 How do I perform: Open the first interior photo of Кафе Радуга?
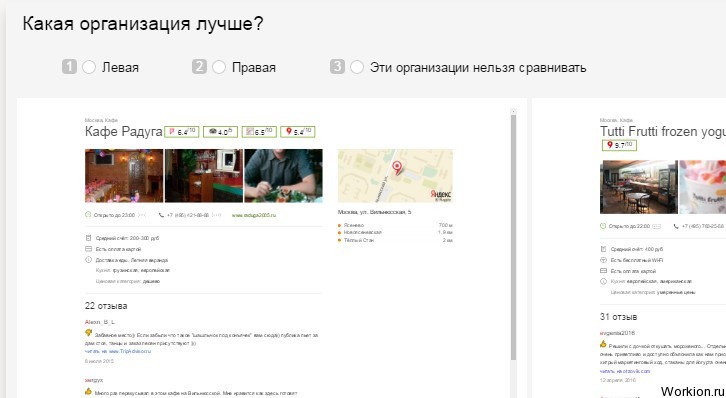pos(124,176)
